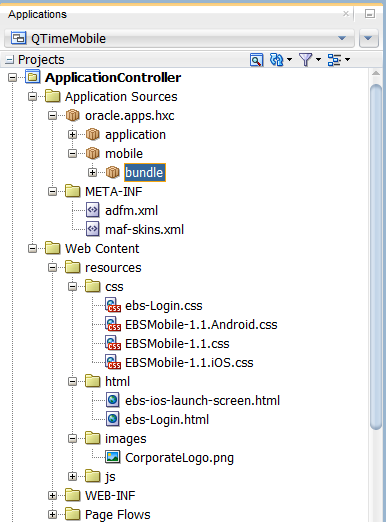Select EBSMobile-1.1.Android.css file name

pos(201,325)
